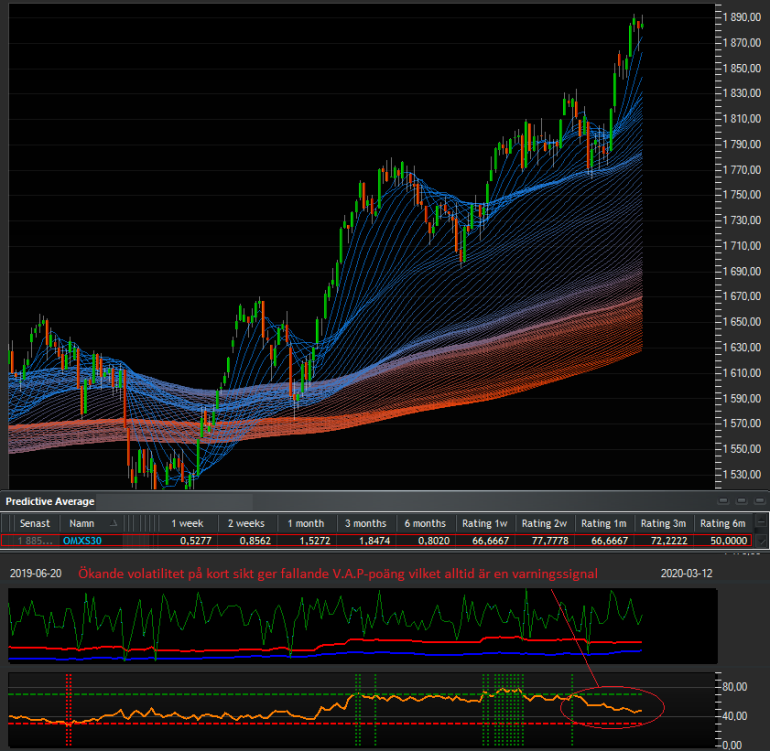Click the Rating 1w column header
Screen dimensions: 770x751
pos(485,524)
